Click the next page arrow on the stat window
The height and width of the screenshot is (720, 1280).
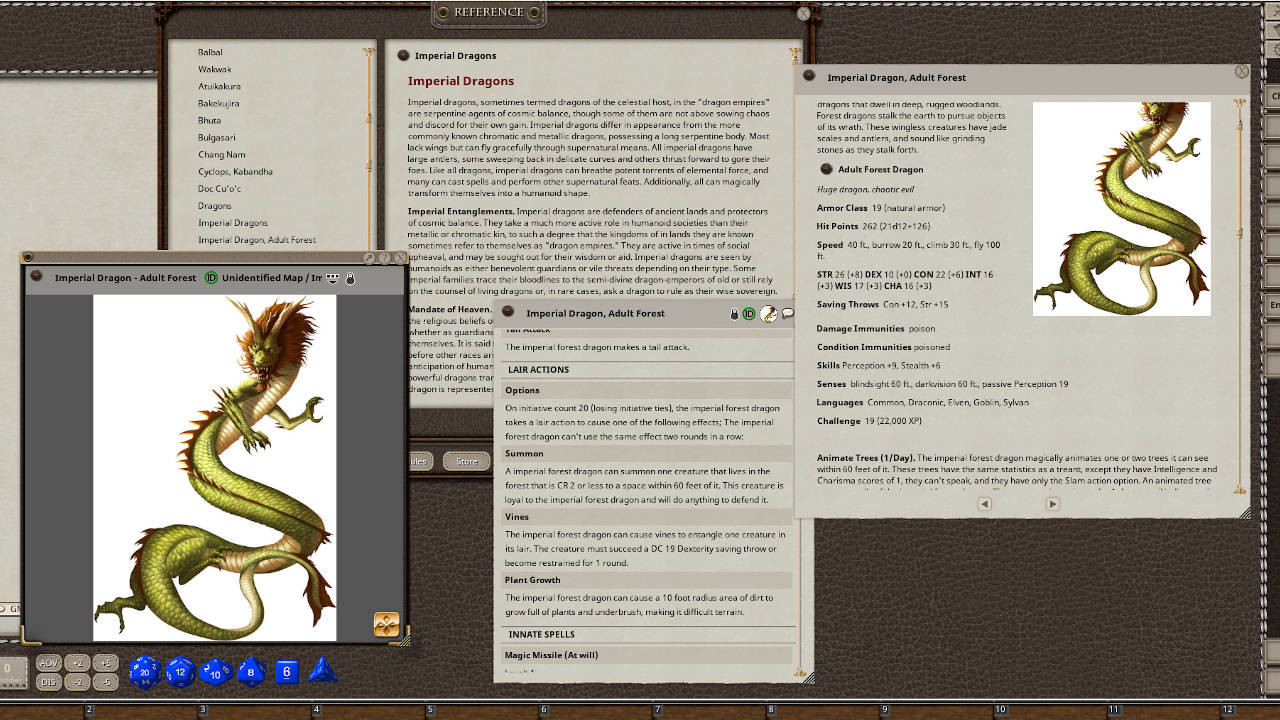coord(1052,504)
